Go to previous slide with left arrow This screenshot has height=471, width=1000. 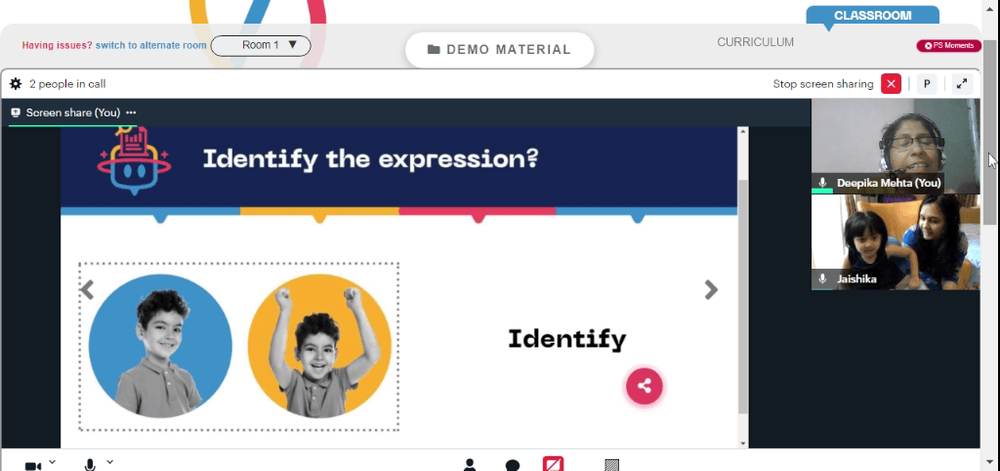pos(87,290)
